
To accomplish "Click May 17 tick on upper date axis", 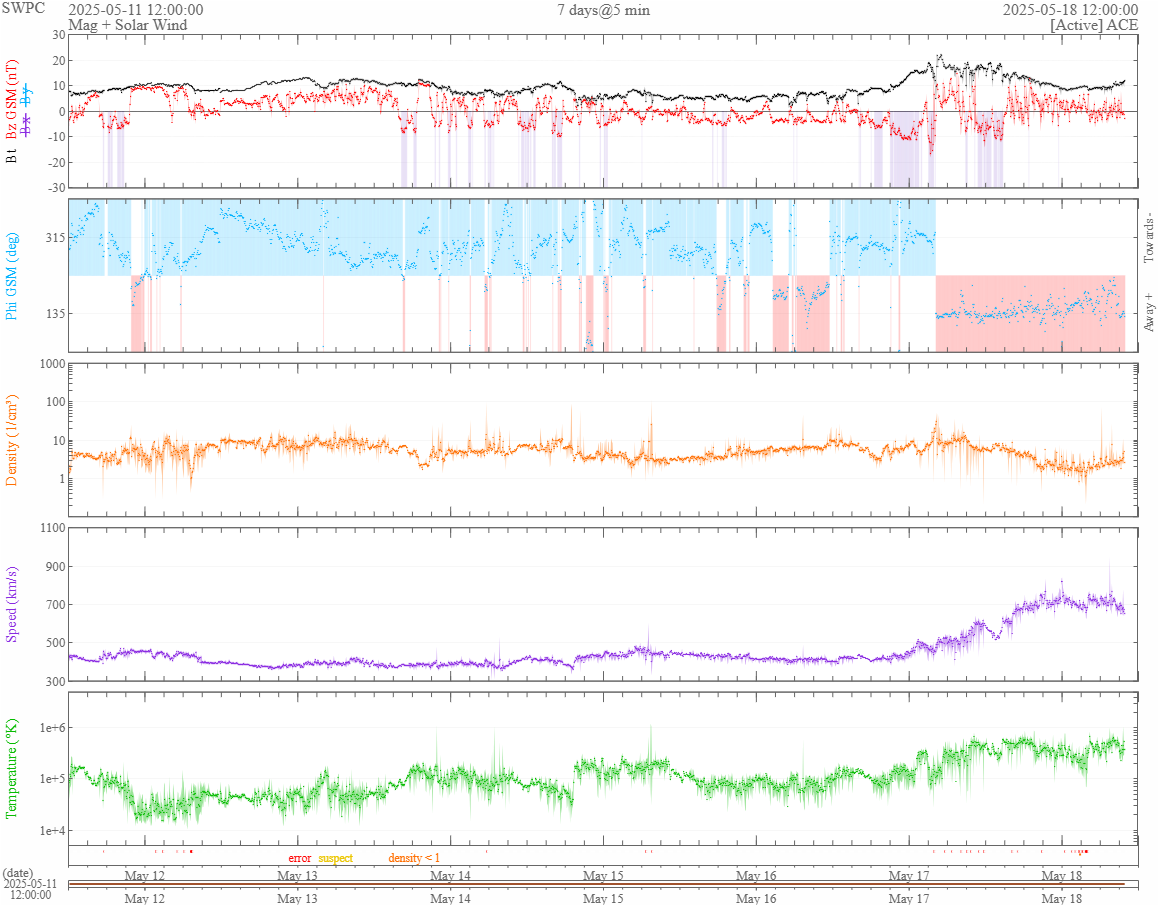I will click(909, 875).
